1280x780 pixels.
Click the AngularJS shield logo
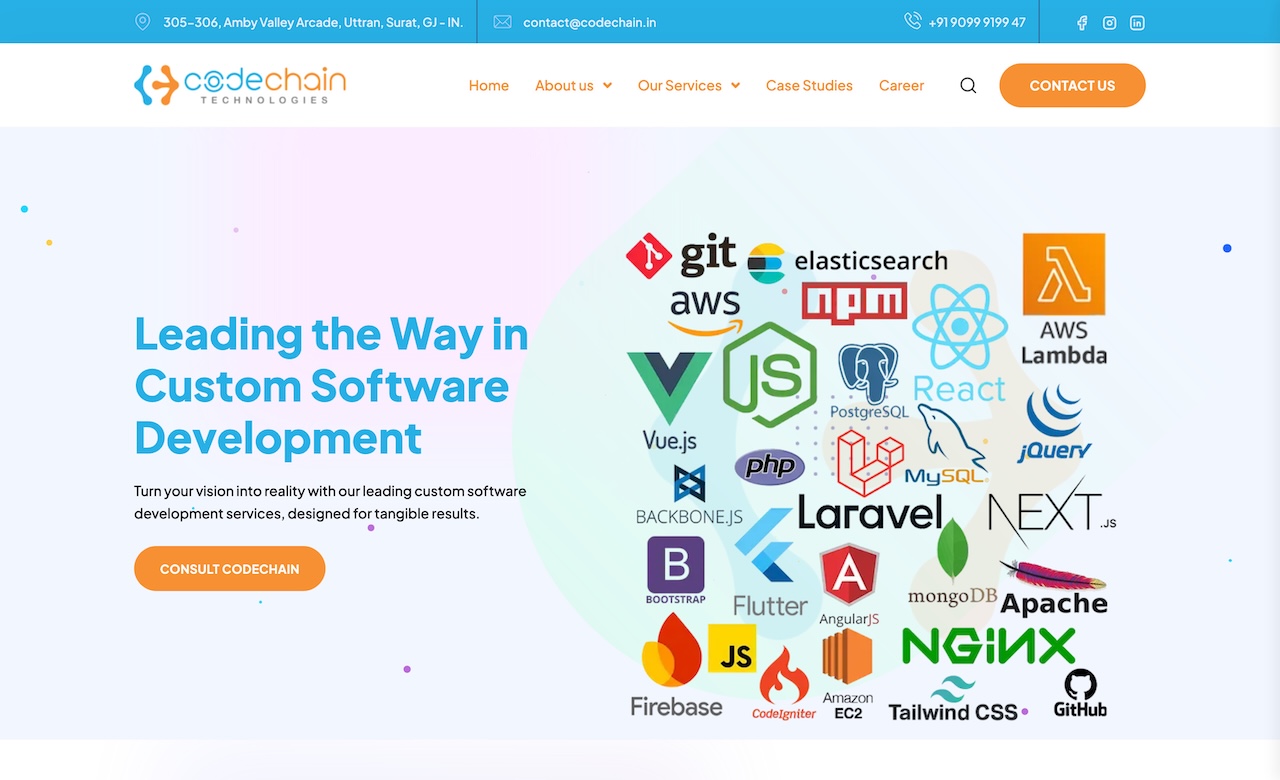tap(849, 585)
